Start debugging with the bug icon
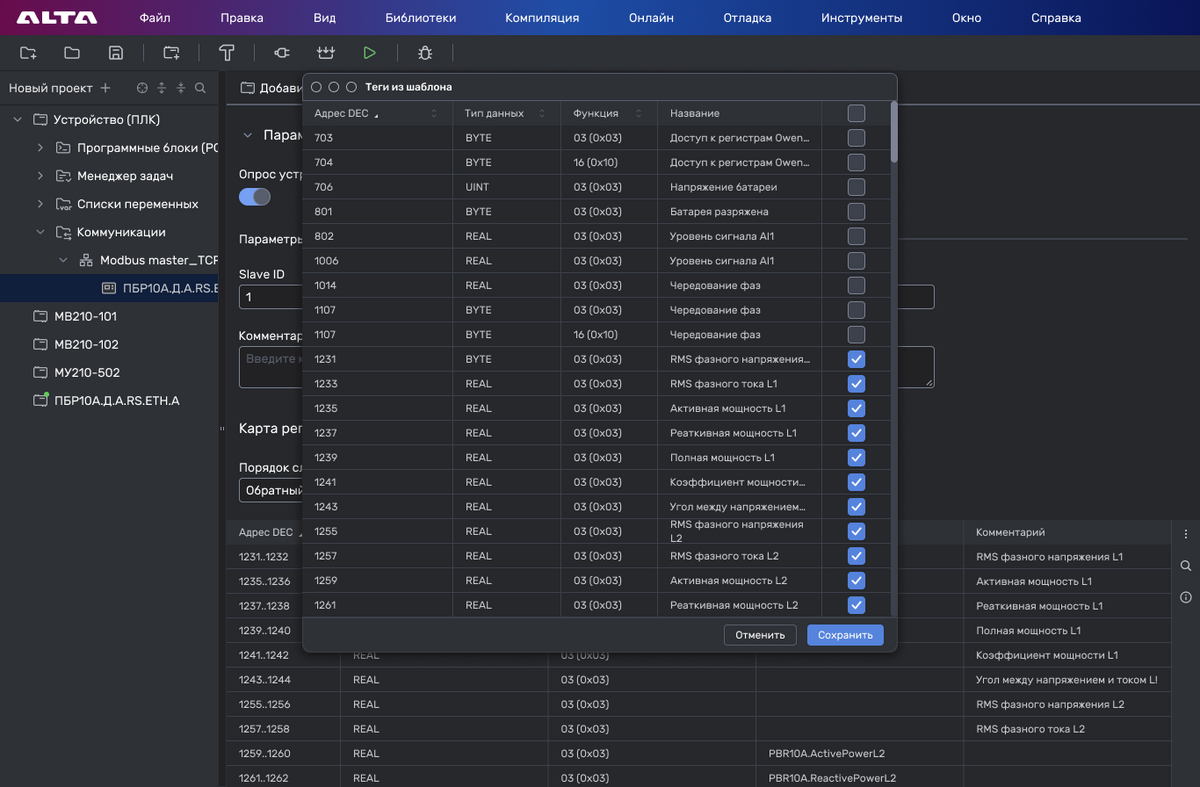This screenshot has height=787, width=1200. (x=425, y=53)
